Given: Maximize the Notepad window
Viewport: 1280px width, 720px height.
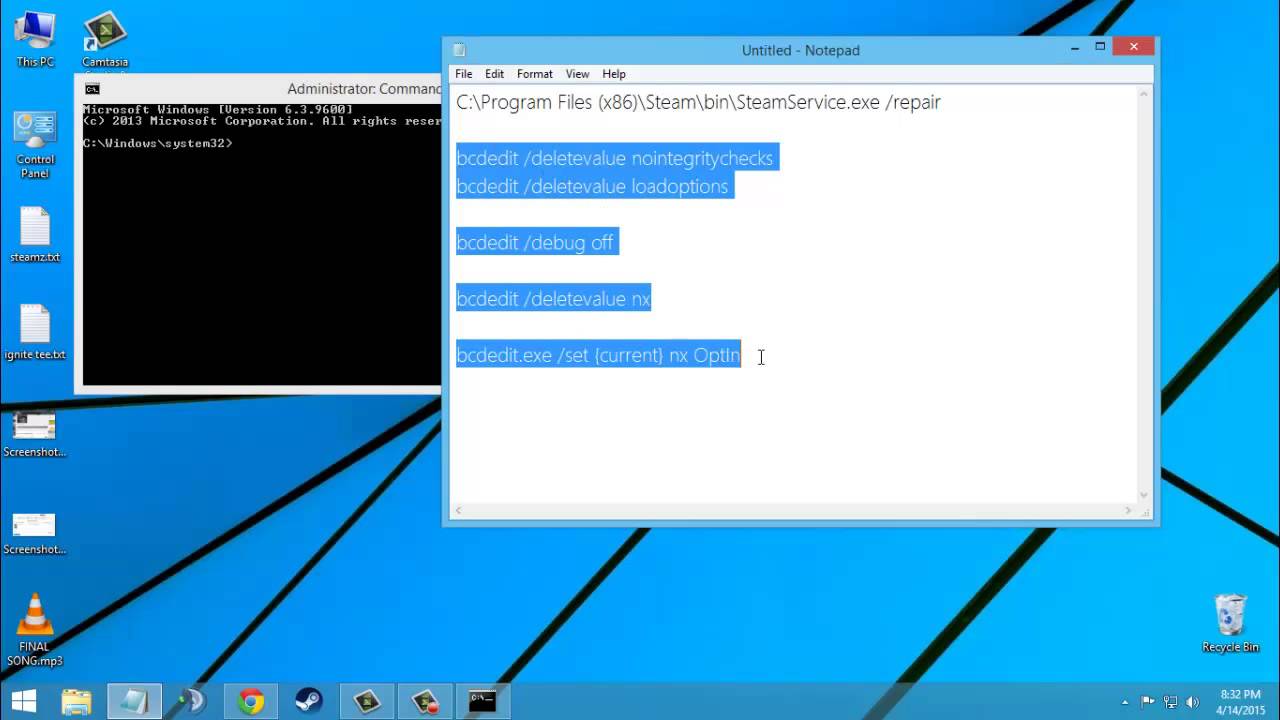Looking at the screenshot, I should pyautogui.click(x=1100, y=47).
